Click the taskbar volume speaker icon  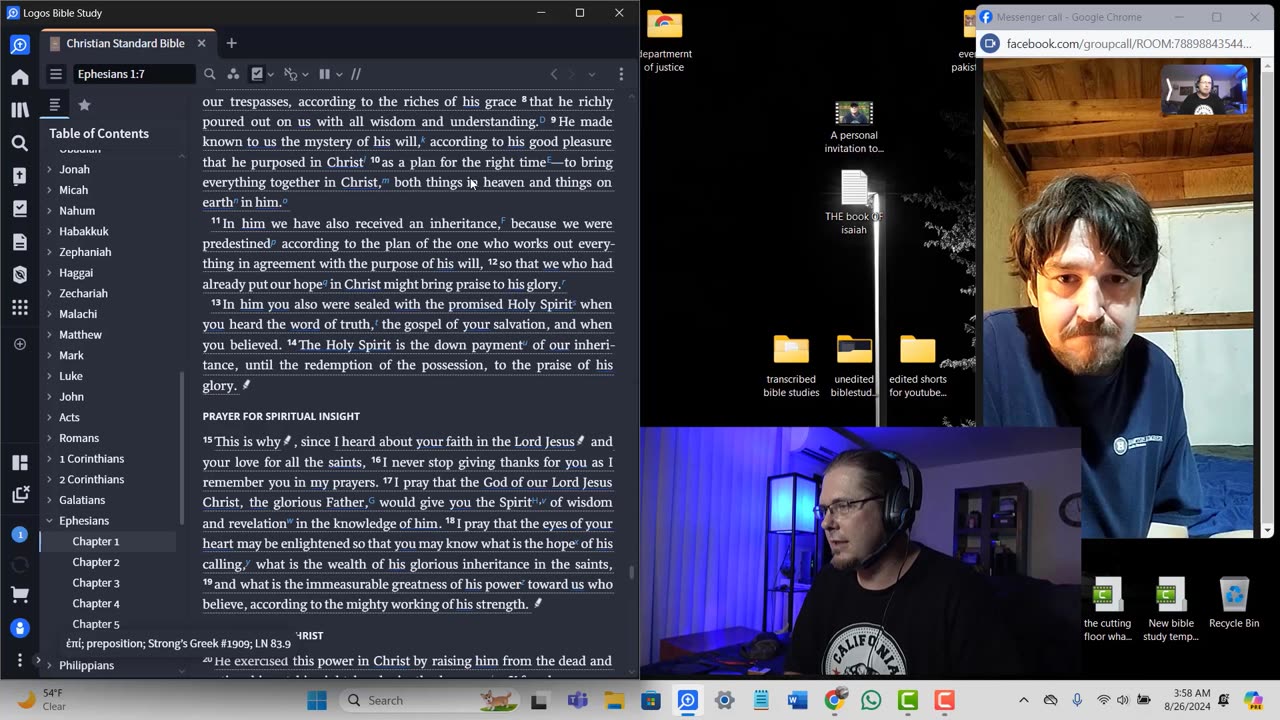pos(1123,700)
